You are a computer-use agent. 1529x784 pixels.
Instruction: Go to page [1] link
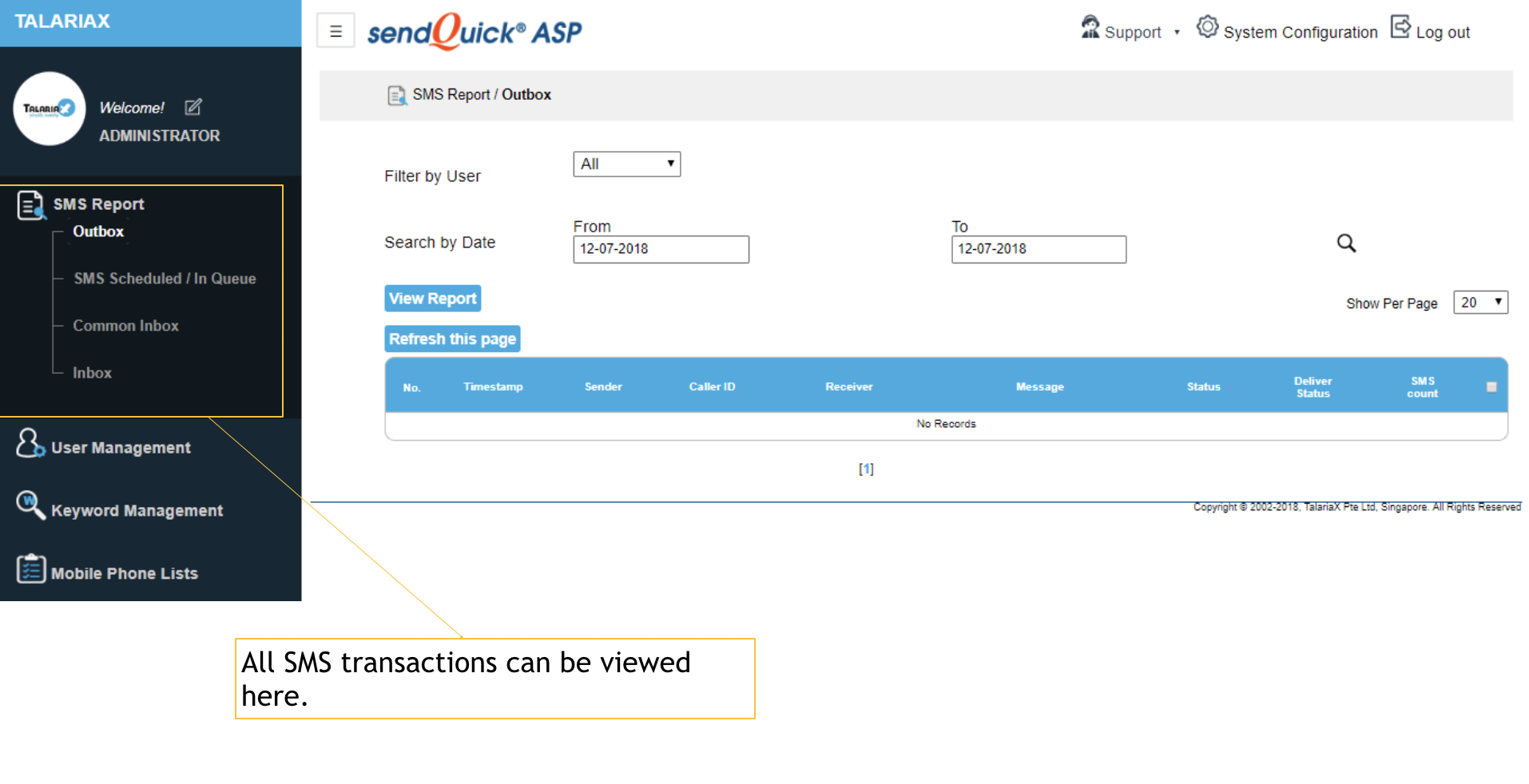(x=866, y=469)
